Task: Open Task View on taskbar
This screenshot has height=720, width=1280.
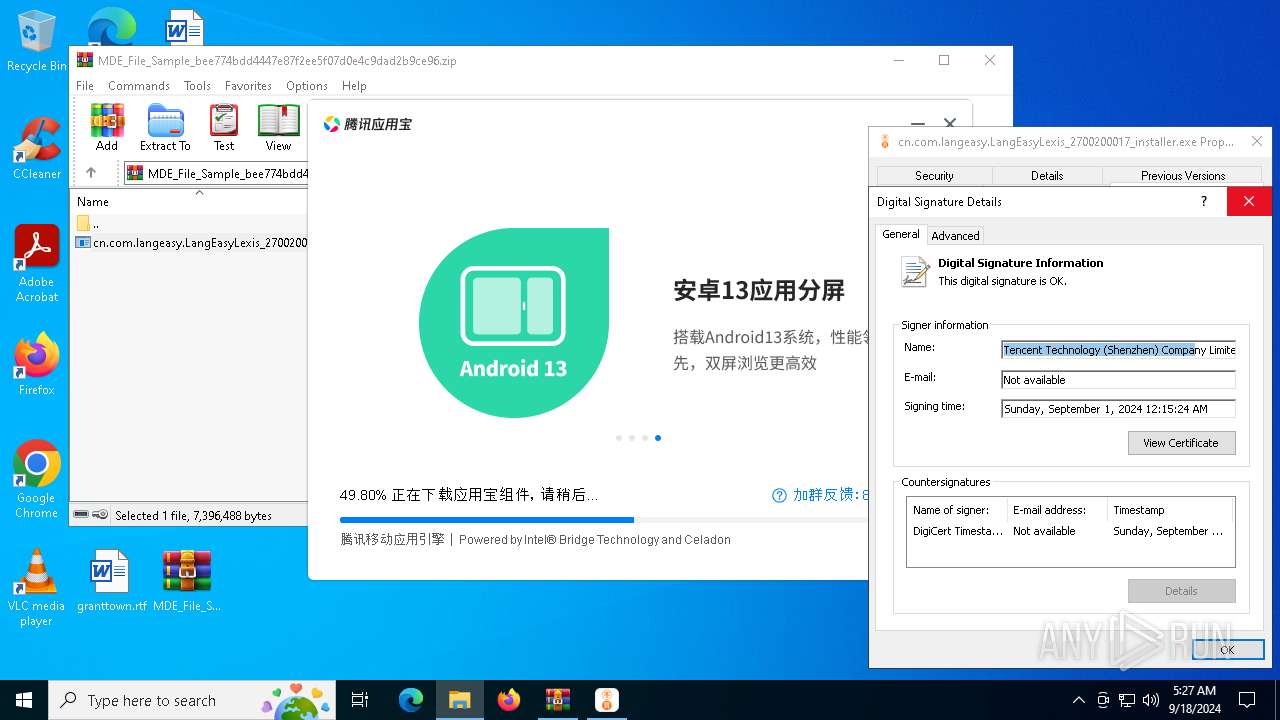Action: pyautogui.click(x=360, y=700)
